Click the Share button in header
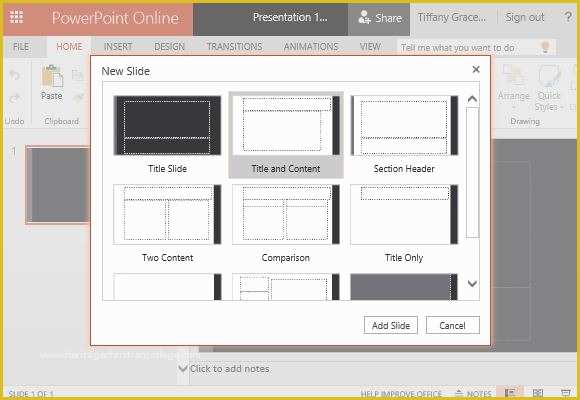This screenshot has width=580, height=400. 379,18
